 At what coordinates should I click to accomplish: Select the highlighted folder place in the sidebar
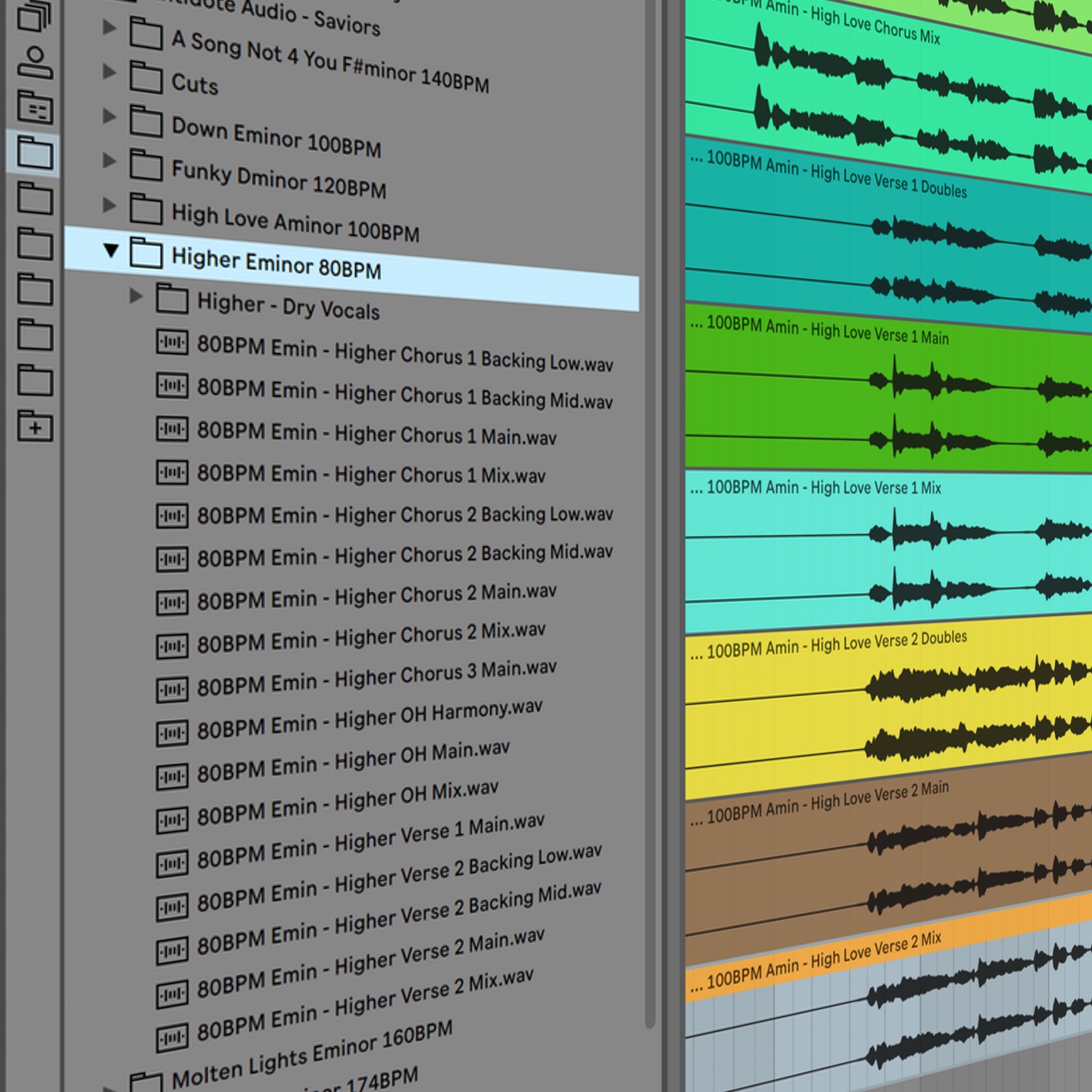tap(34, 154)
